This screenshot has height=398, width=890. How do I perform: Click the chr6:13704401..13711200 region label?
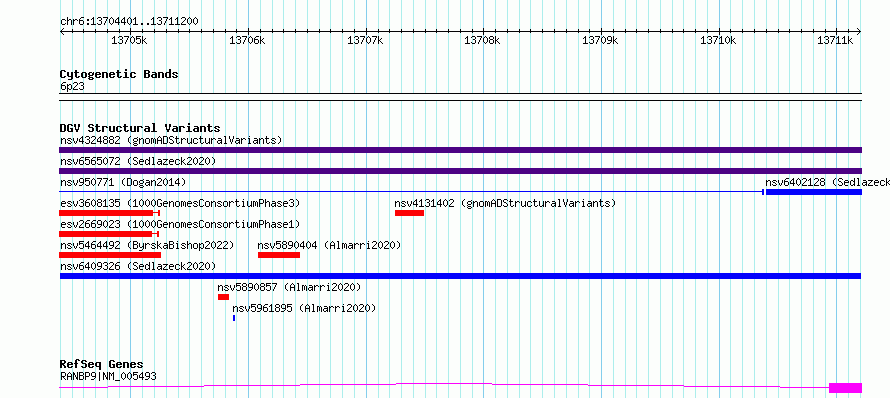click(129, 22)
